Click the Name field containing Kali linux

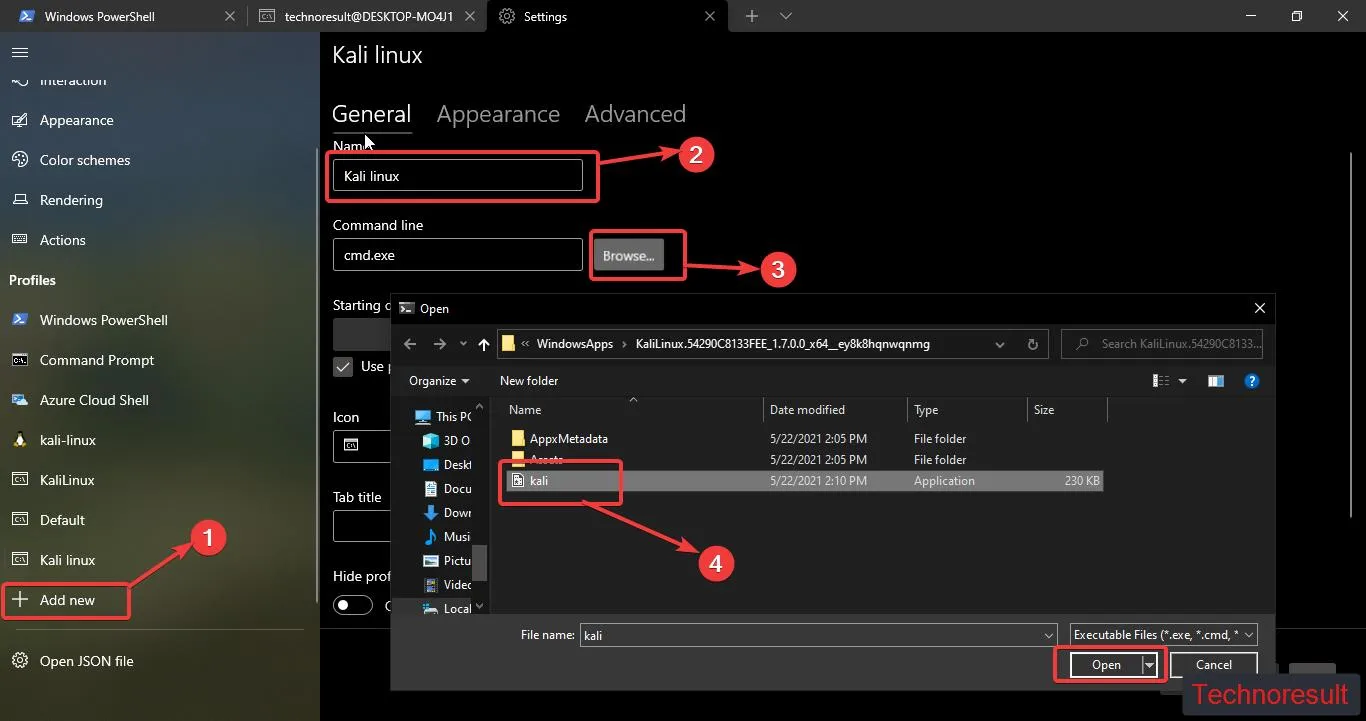tap(458, 175)
